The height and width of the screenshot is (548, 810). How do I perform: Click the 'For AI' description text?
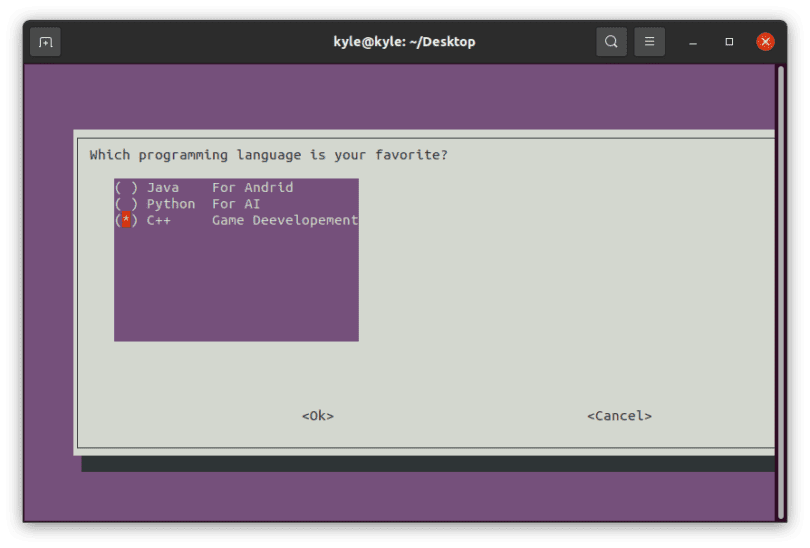coord(236,204)
